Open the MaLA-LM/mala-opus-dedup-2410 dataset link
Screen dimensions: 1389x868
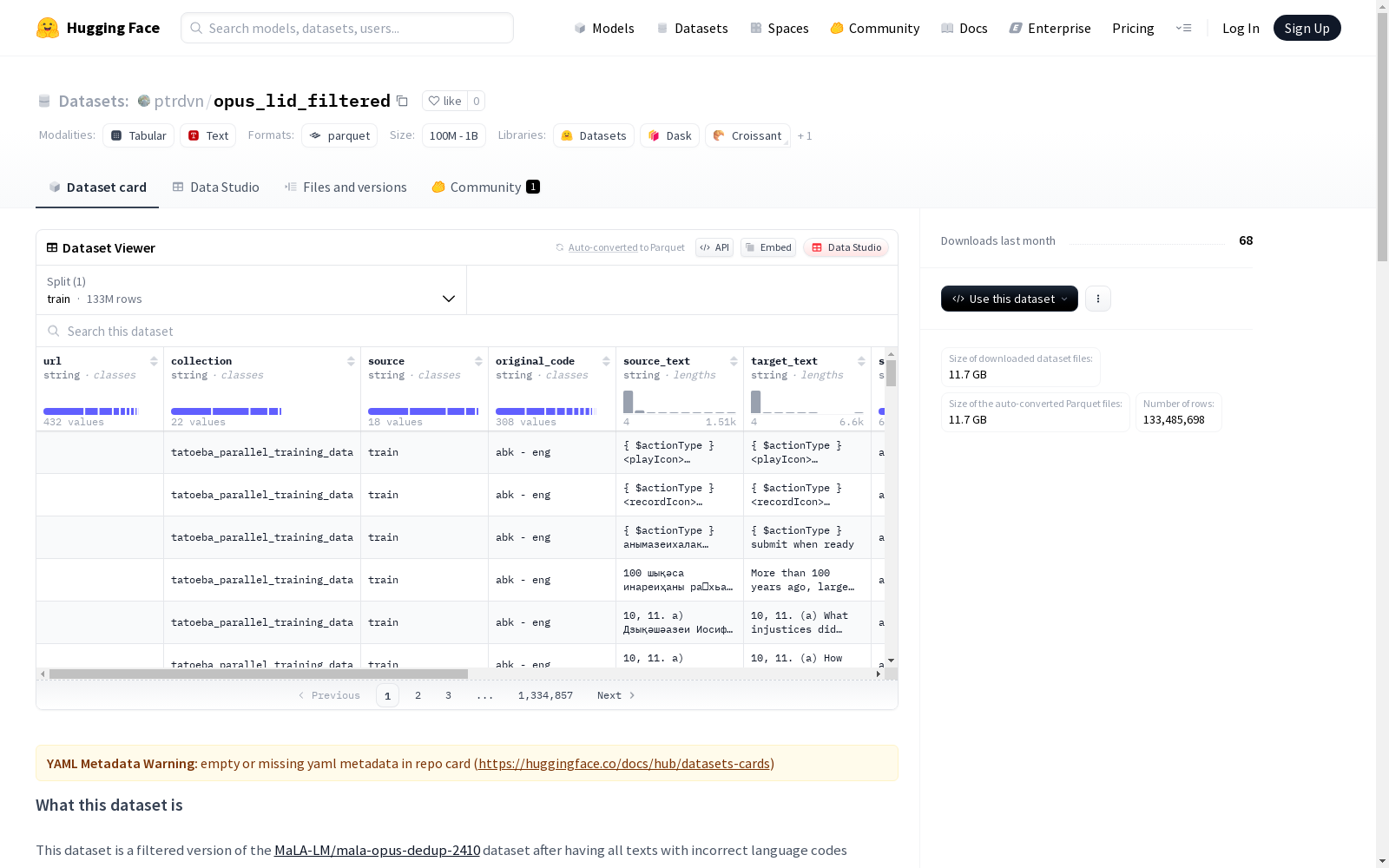point(378,851)
